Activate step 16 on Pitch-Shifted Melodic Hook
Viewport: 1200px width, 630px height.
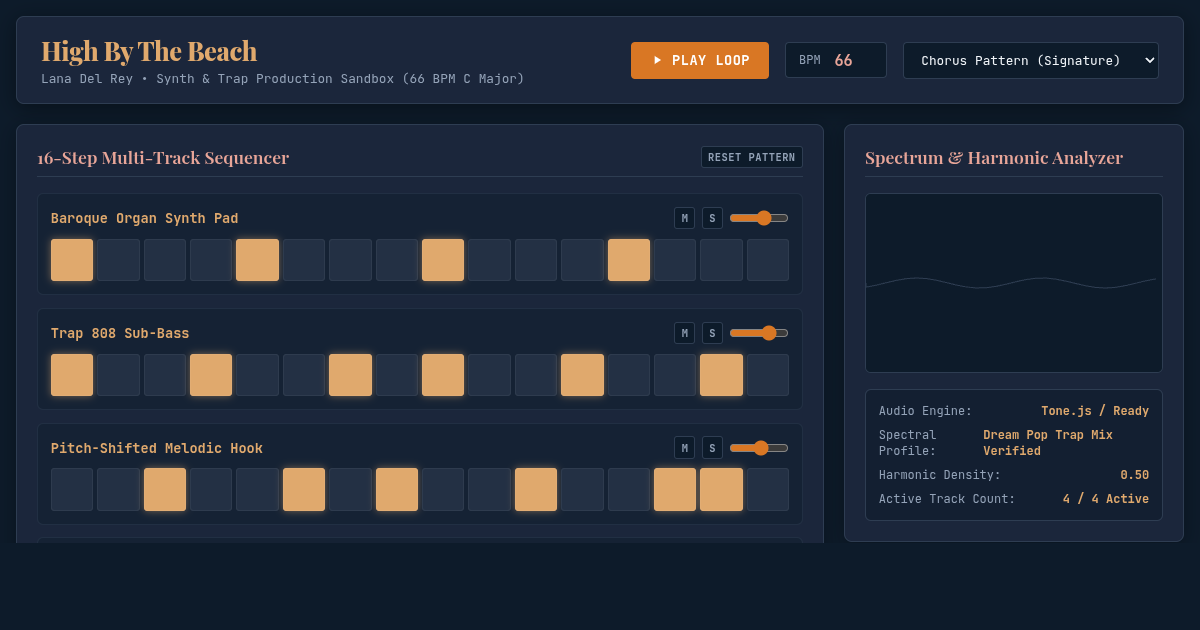768,490
